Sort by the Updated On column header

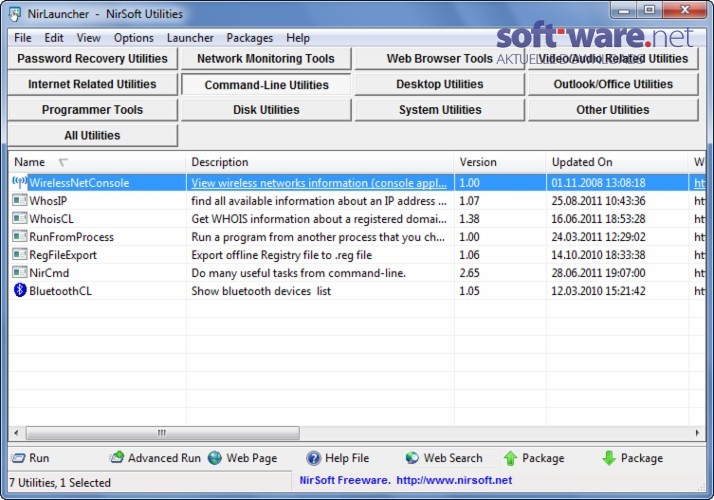(617, 162)
